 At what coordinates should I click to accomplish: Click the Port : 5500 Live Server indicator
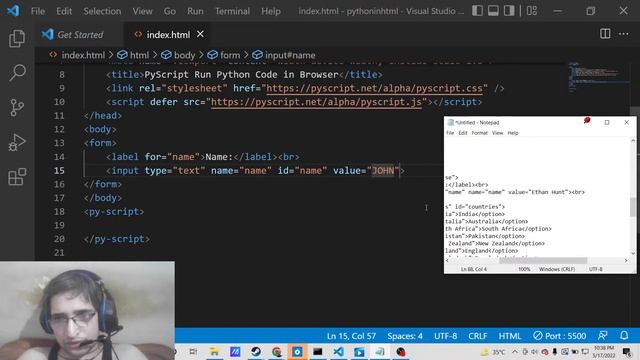(559, 336)
